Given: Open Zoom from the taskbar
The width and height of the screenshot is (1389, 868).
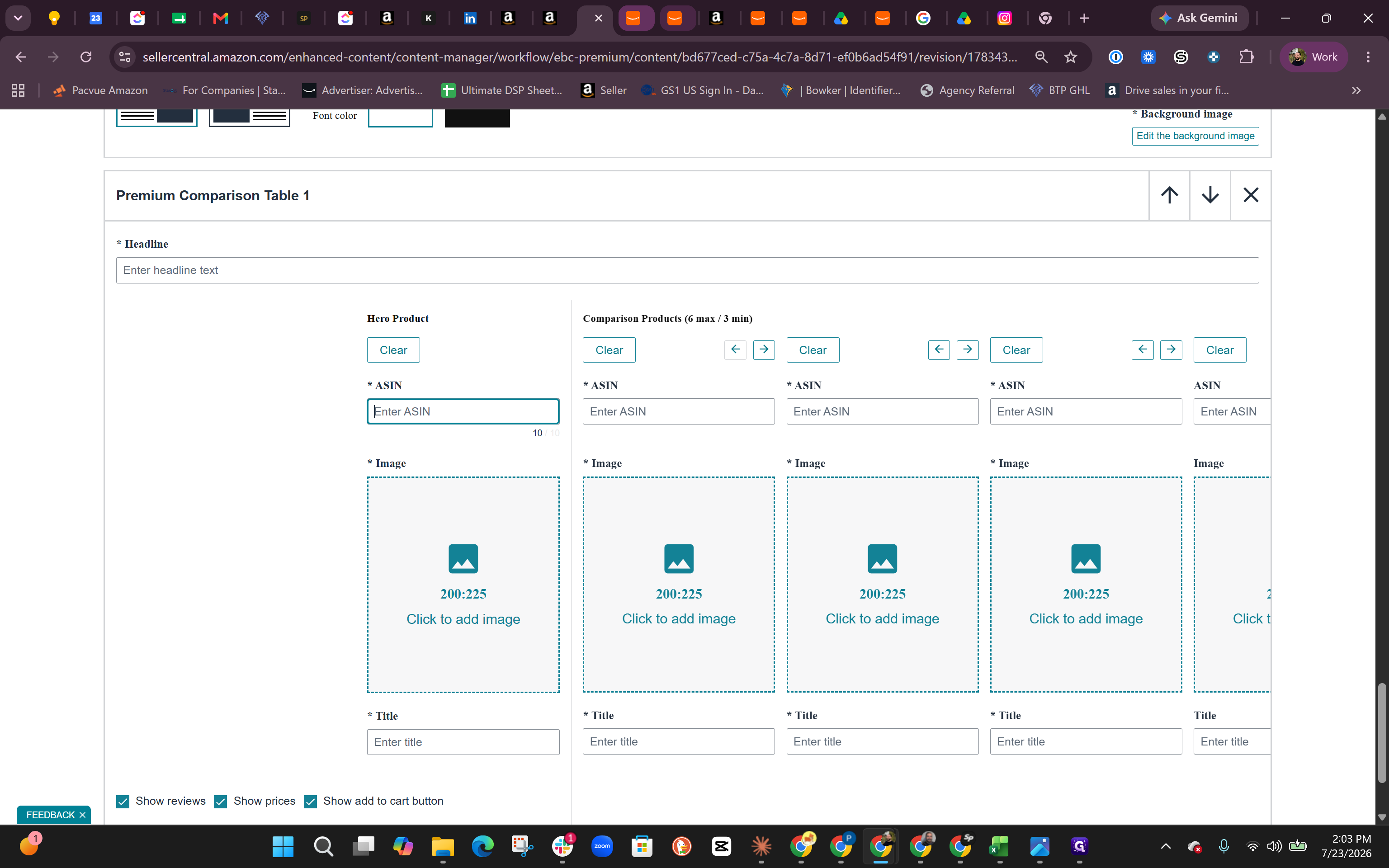Looking at the screenshot, I should (602, 846).
